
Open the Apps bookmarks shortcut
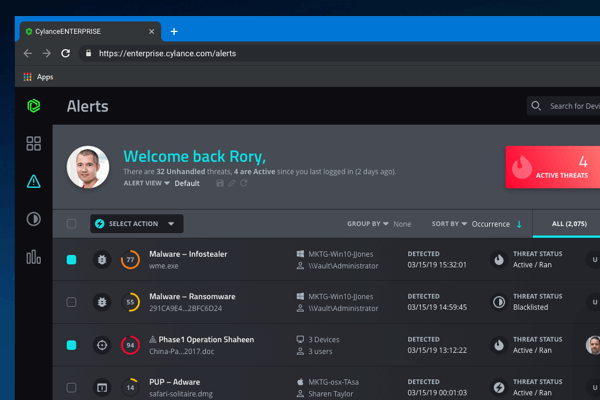tap(38, 77)
